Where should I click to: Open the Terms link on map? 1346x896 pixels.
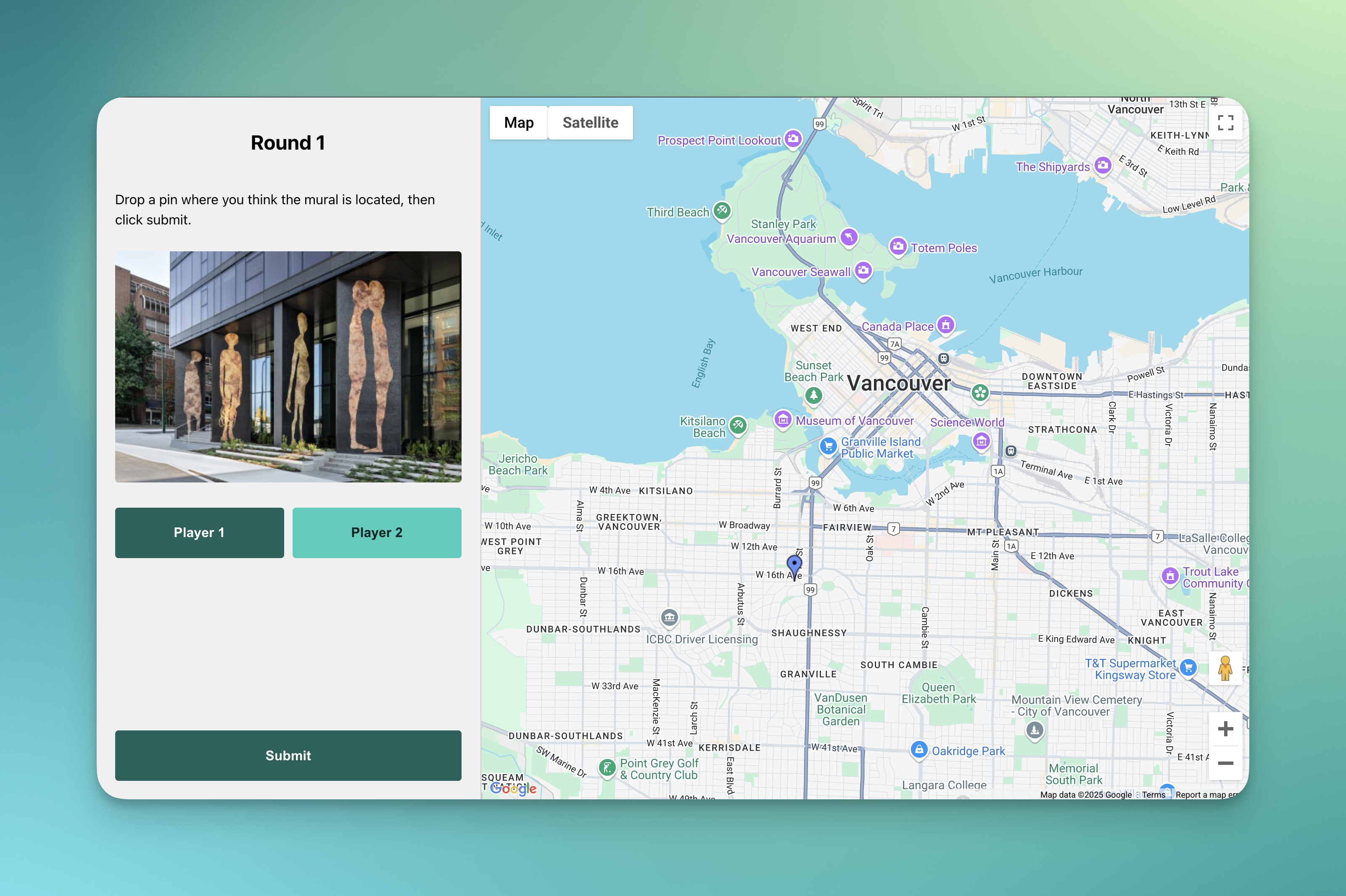point(1153,794)
